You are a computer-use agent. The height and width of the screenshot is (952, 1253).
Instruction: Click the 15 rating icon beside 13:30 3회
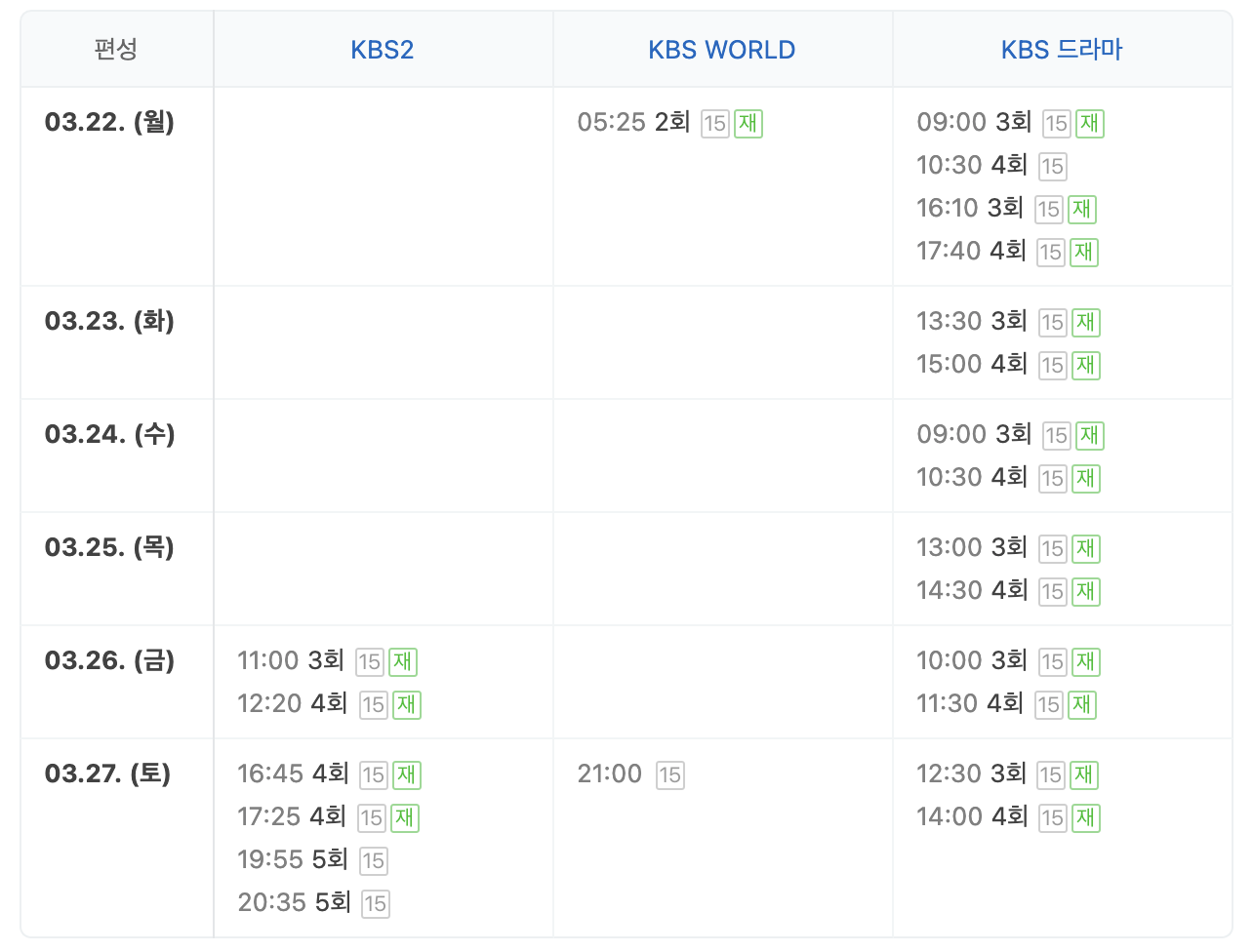pyautogui.click(x=1052, y=323)
